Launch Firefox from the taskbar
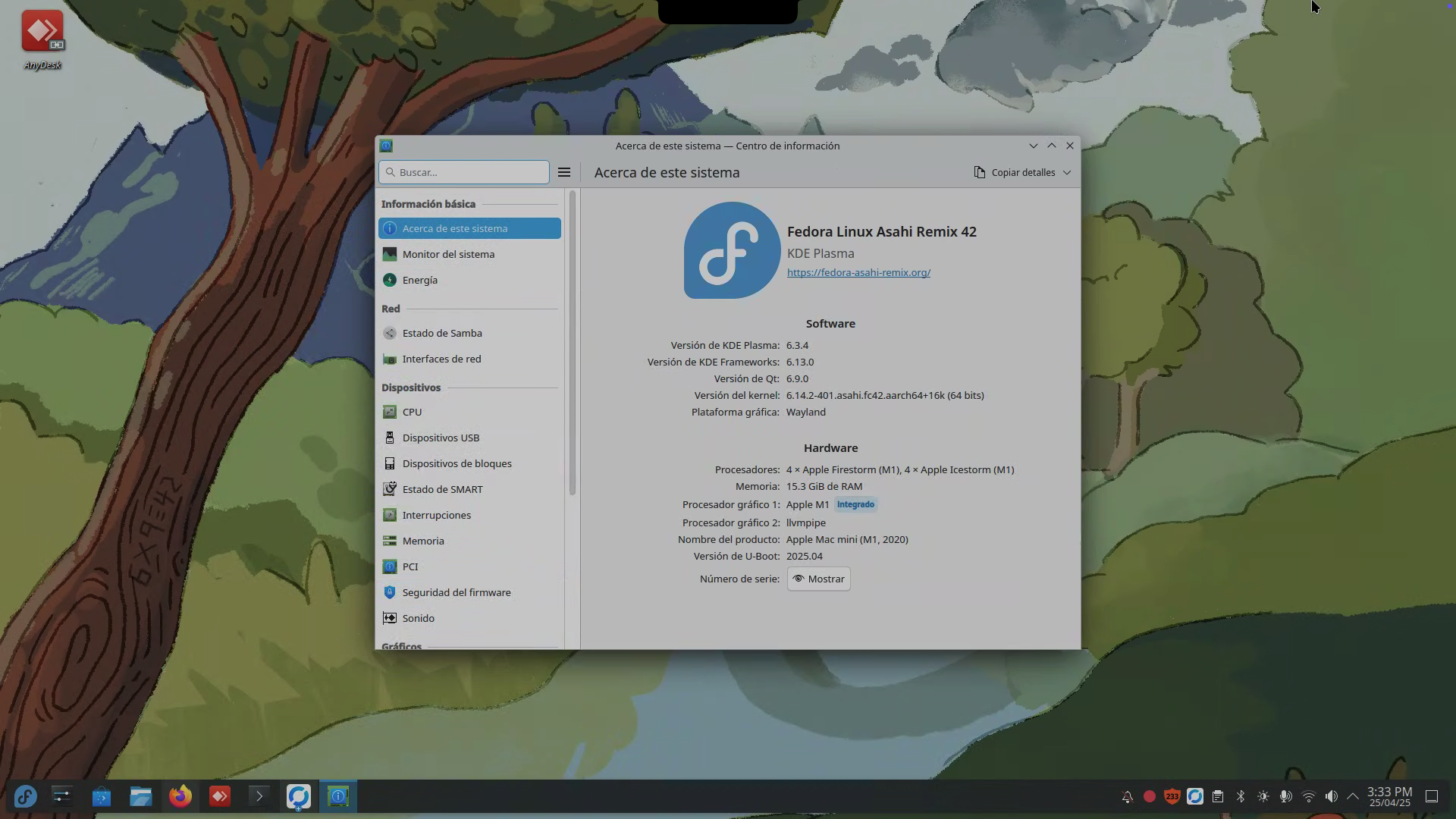Viewport: 1456px width, 819px height. pos(180,796)
